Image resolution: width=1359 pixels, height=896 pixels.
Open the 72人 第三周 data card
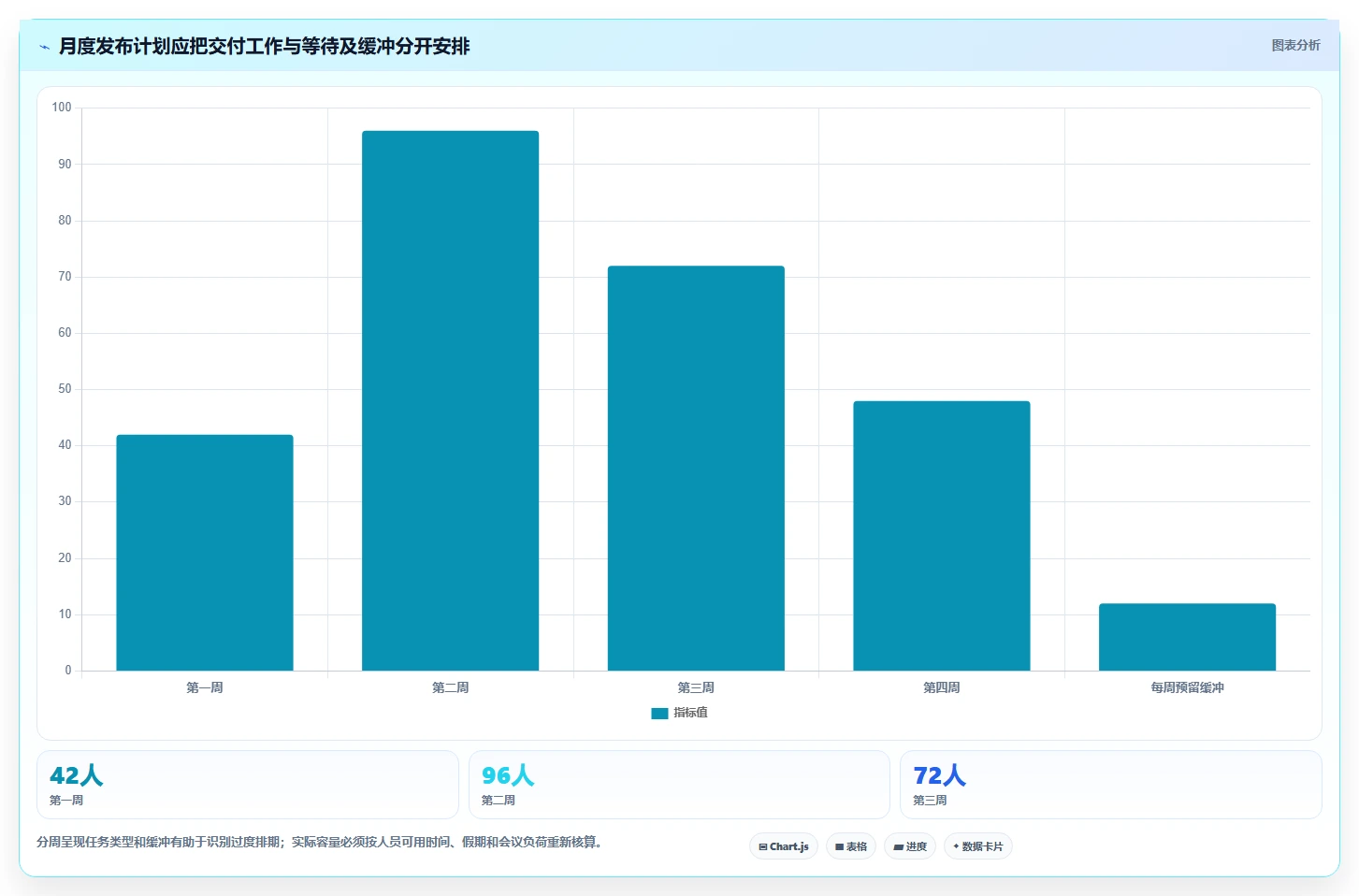point(1110,785)
